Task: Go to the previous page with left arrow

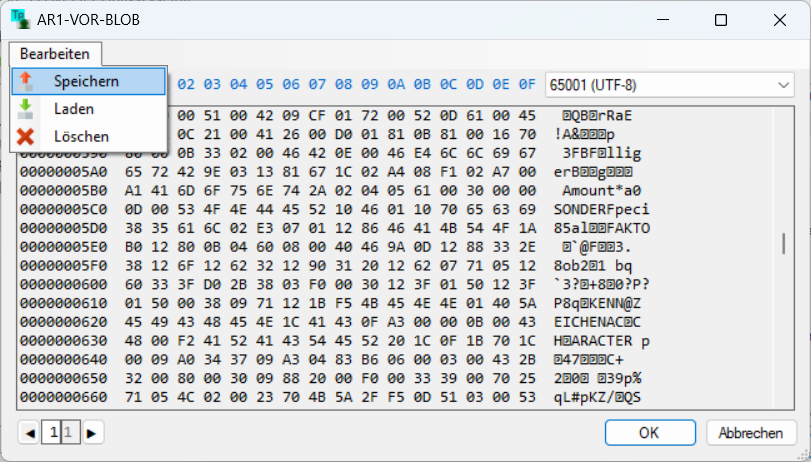Action: point(29,433)
